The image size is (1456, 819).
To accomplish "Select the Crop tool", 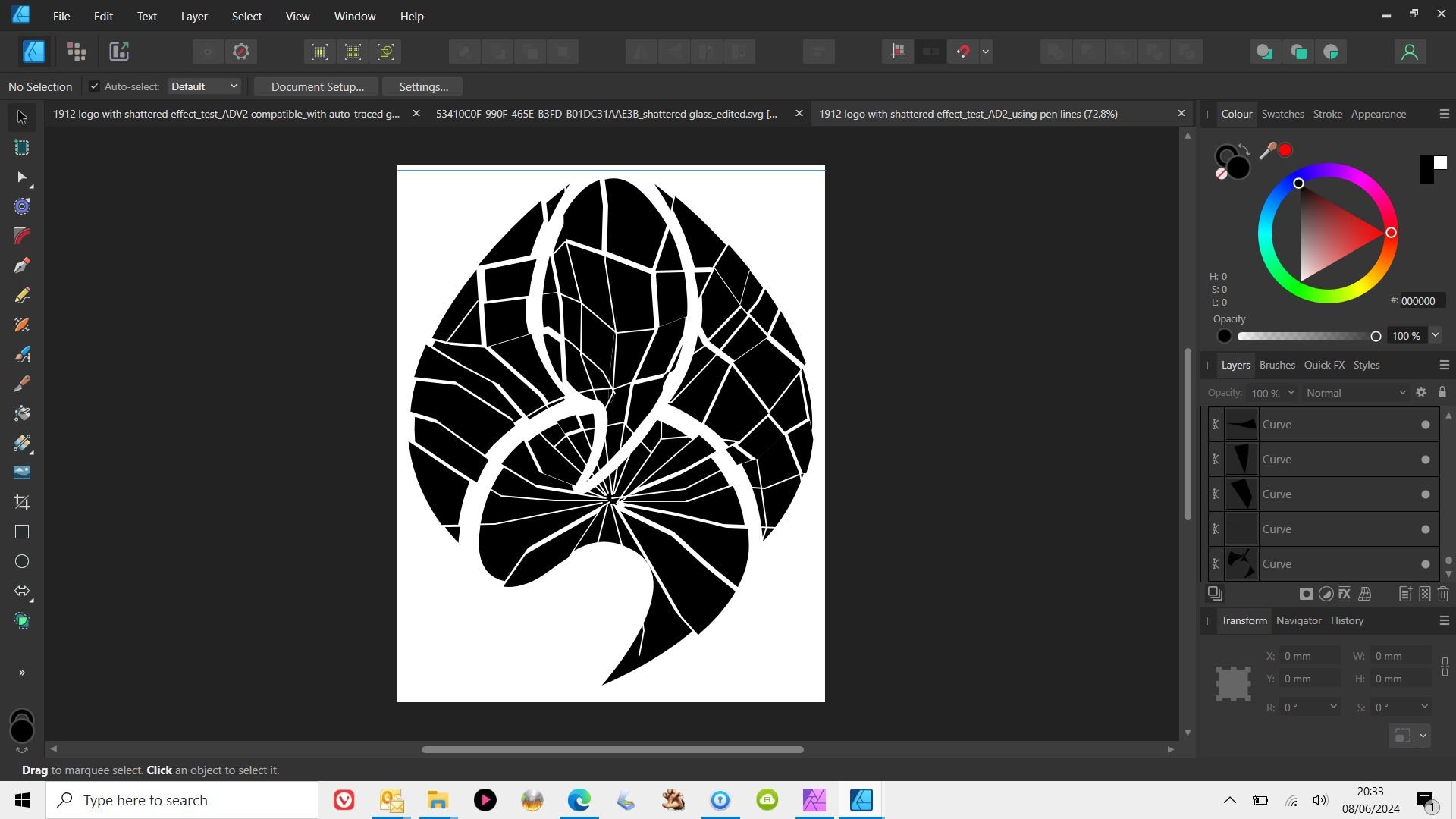I will point(21,502).
